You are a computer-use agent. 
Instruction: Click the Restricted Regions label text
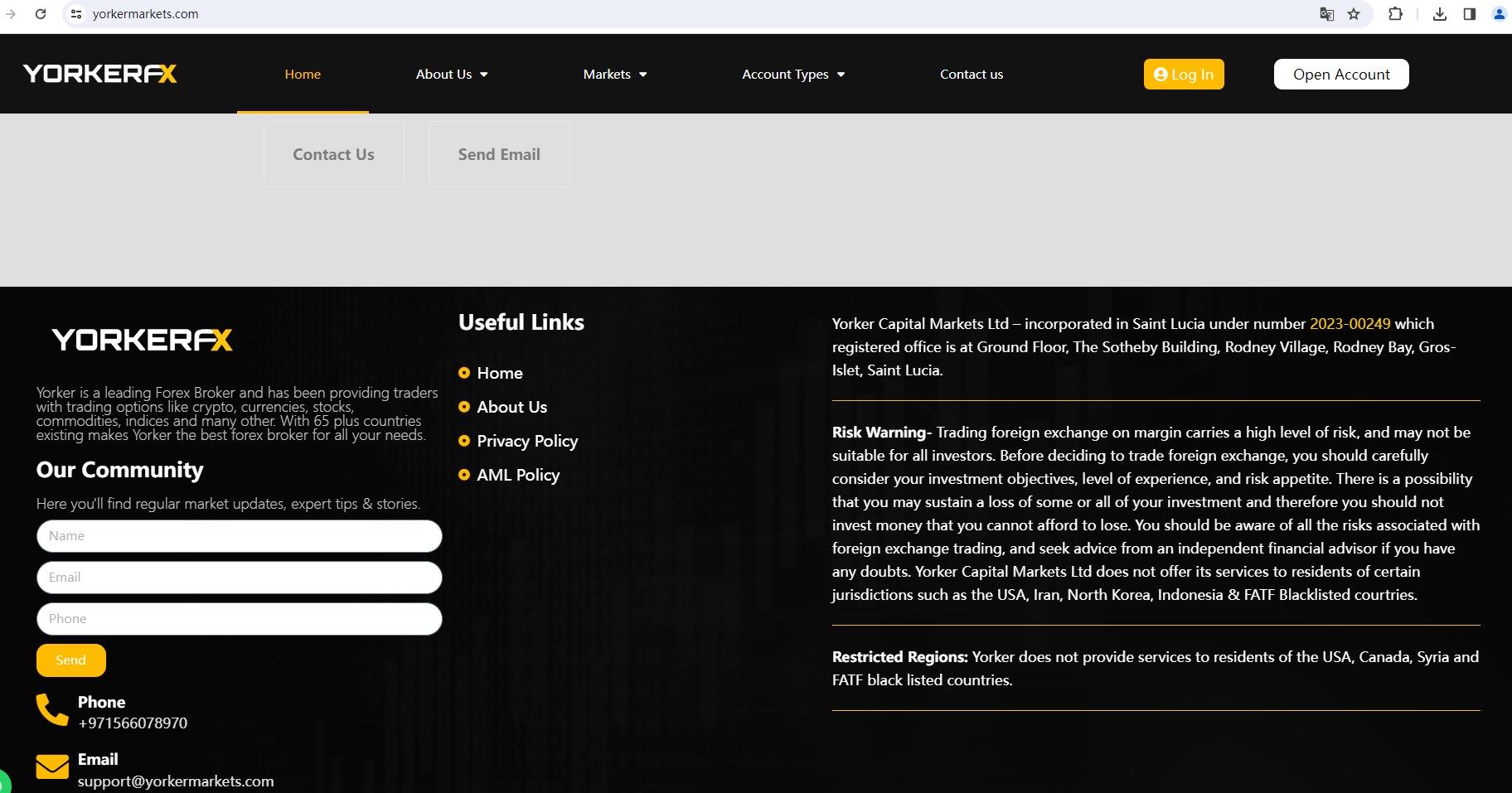tap(900, 657)
